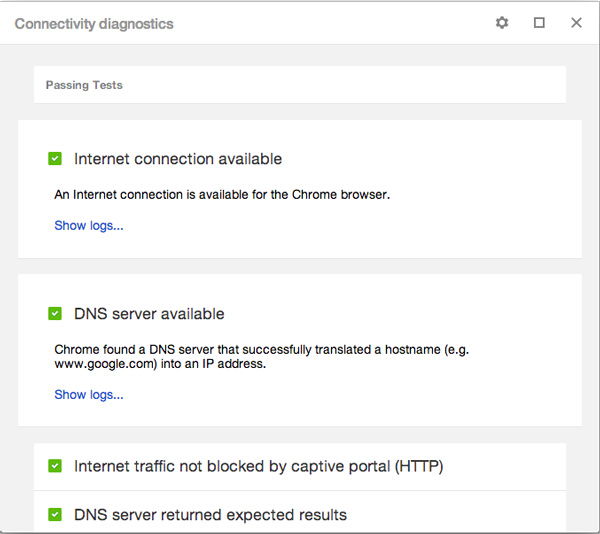
Task: Close the Connectivity diagnostics window
Action: tap(576, 23)
